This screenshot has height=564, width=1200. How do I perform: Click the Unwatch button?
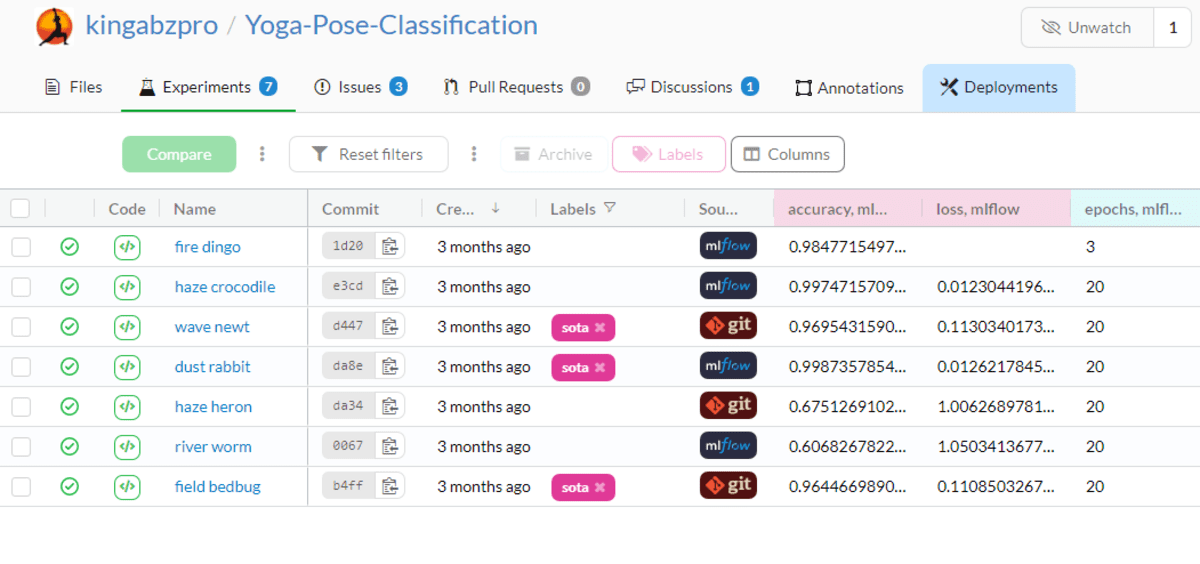tap(1087, 27)
